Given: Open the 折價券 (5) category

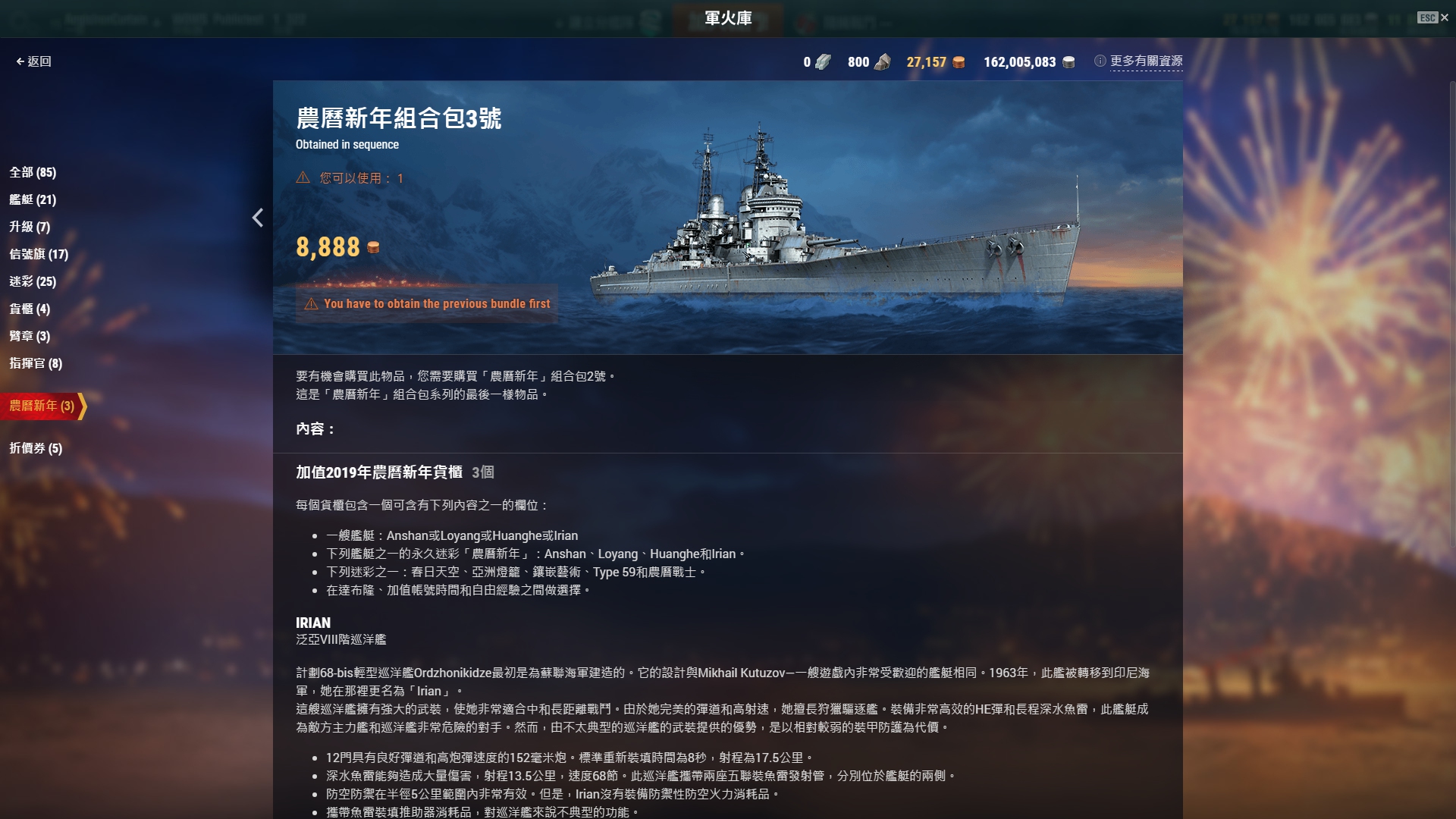Looking at the screenshot, I should click(36, 448).
